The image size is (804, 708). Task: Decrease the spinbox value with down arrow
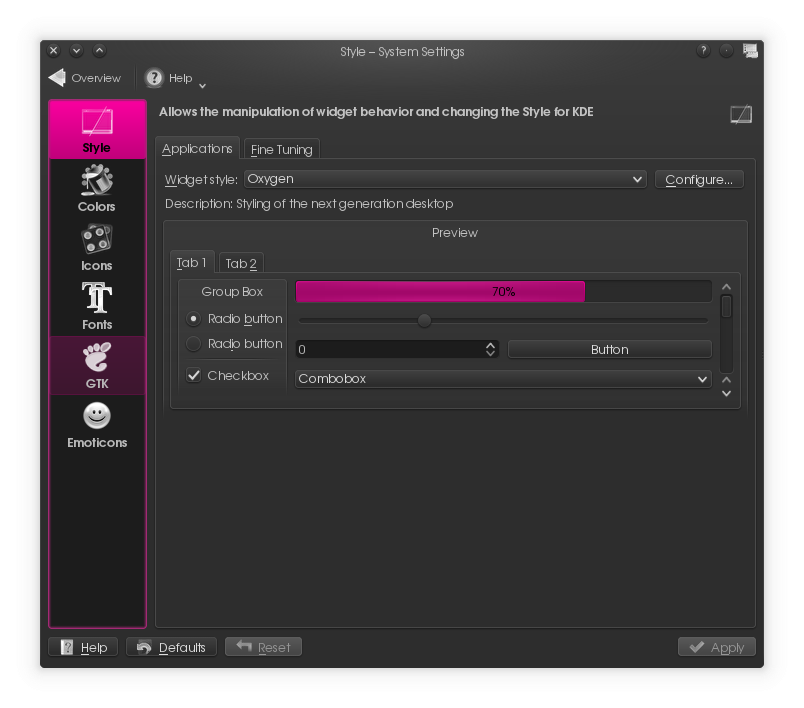(490, 353)
